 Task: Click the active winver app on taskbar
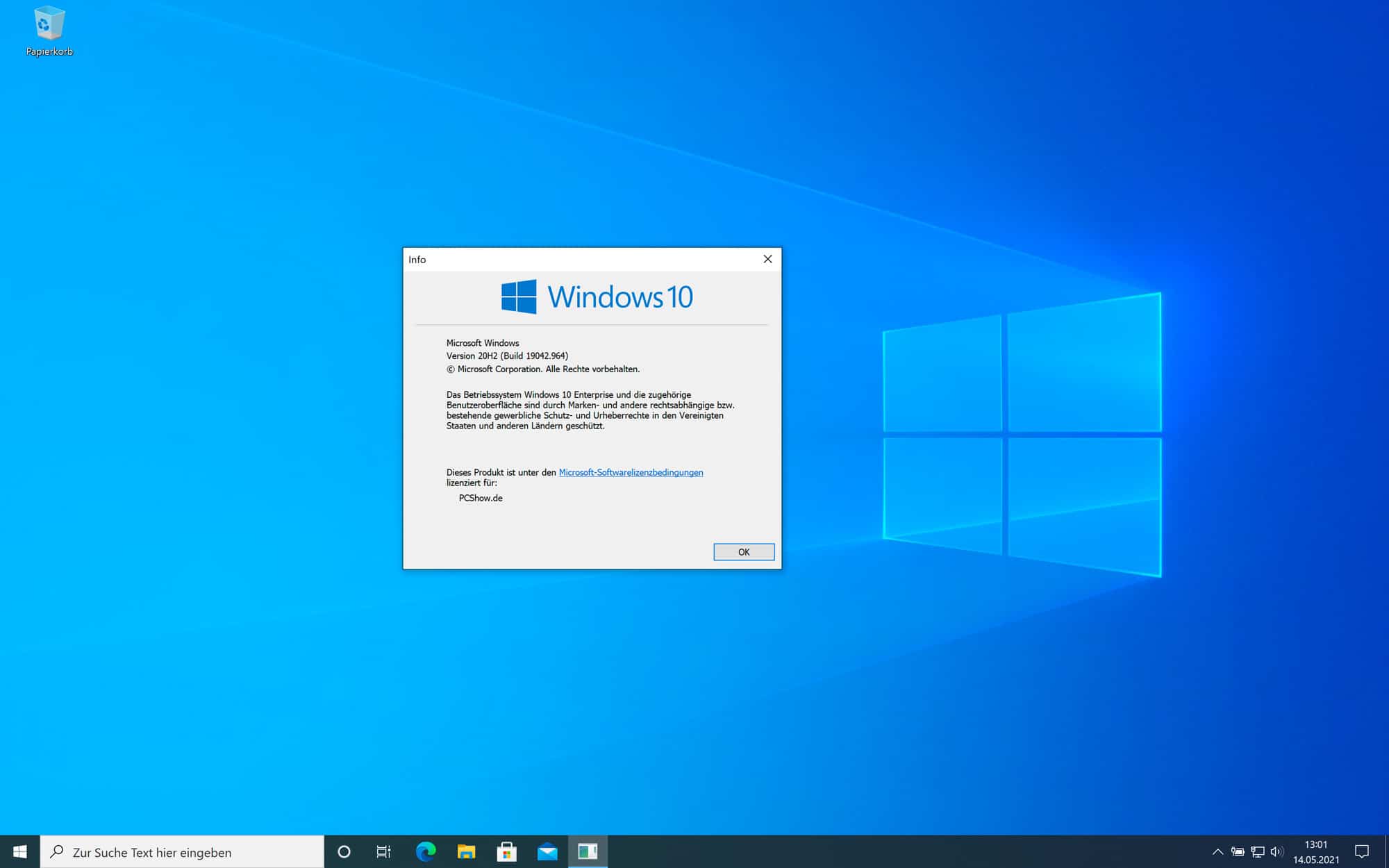tap(588, 851)
